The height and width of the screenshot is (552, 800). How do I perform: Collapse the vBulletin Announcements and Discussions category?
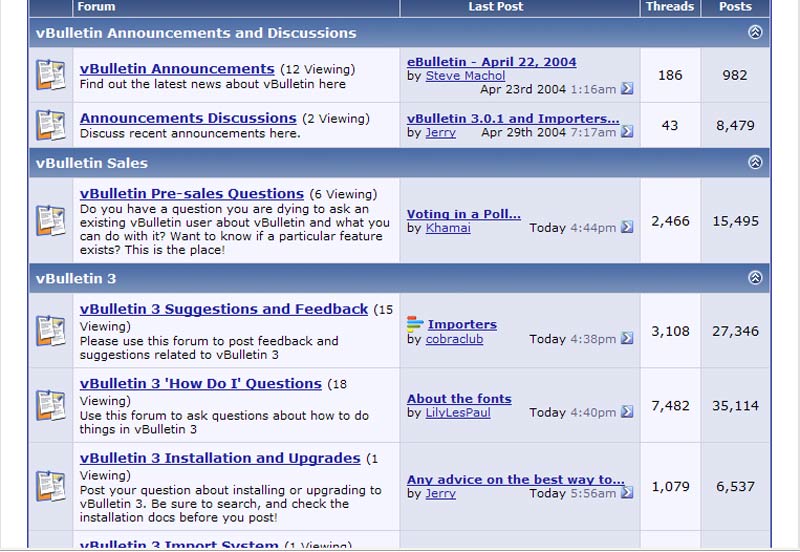[755, 33]
